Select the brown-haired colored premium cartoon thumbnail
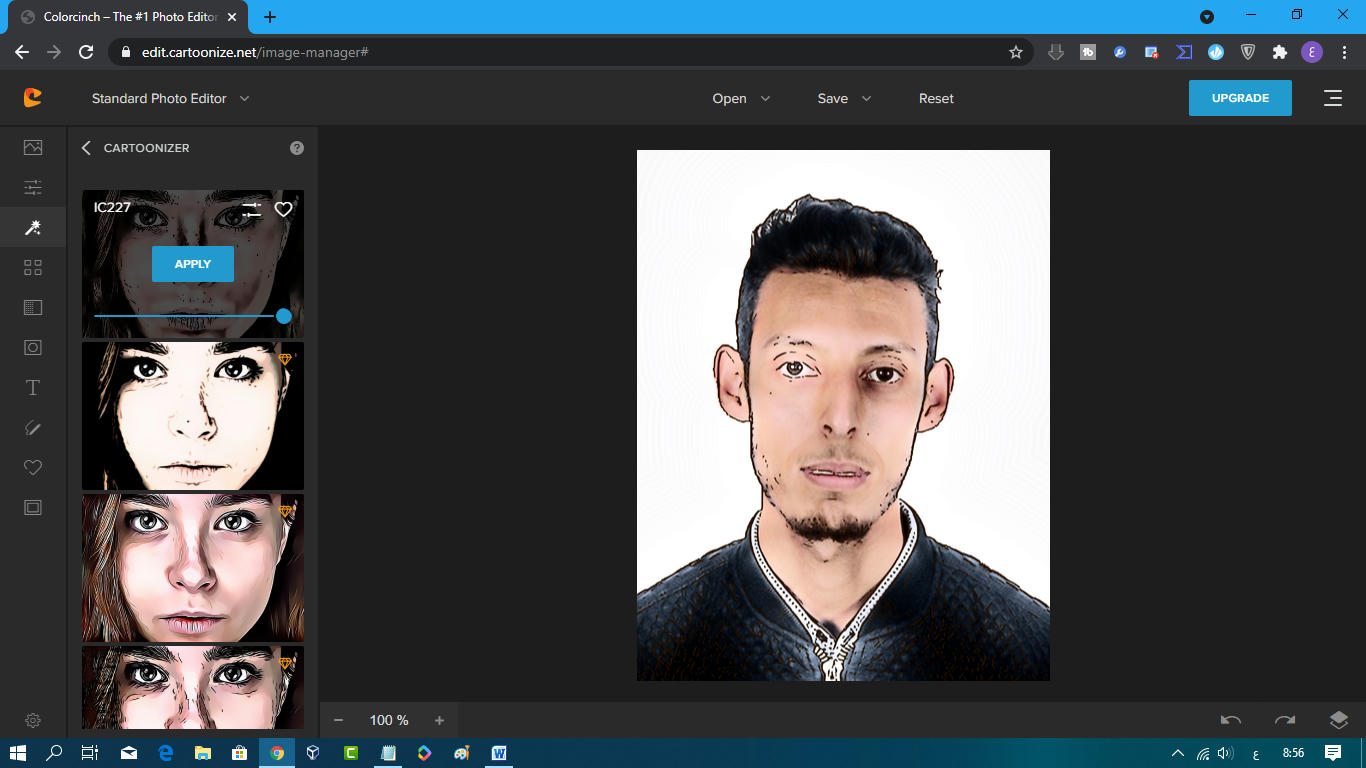Screen dimensions: 1366x768 pos(193,568)
